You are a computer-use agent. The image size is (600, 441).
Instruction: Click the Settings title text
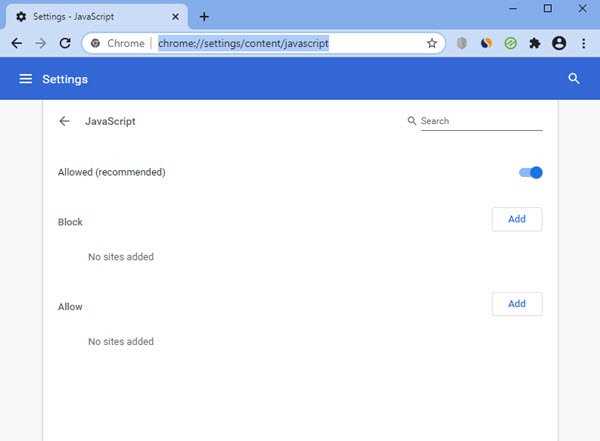pos(65,79)
